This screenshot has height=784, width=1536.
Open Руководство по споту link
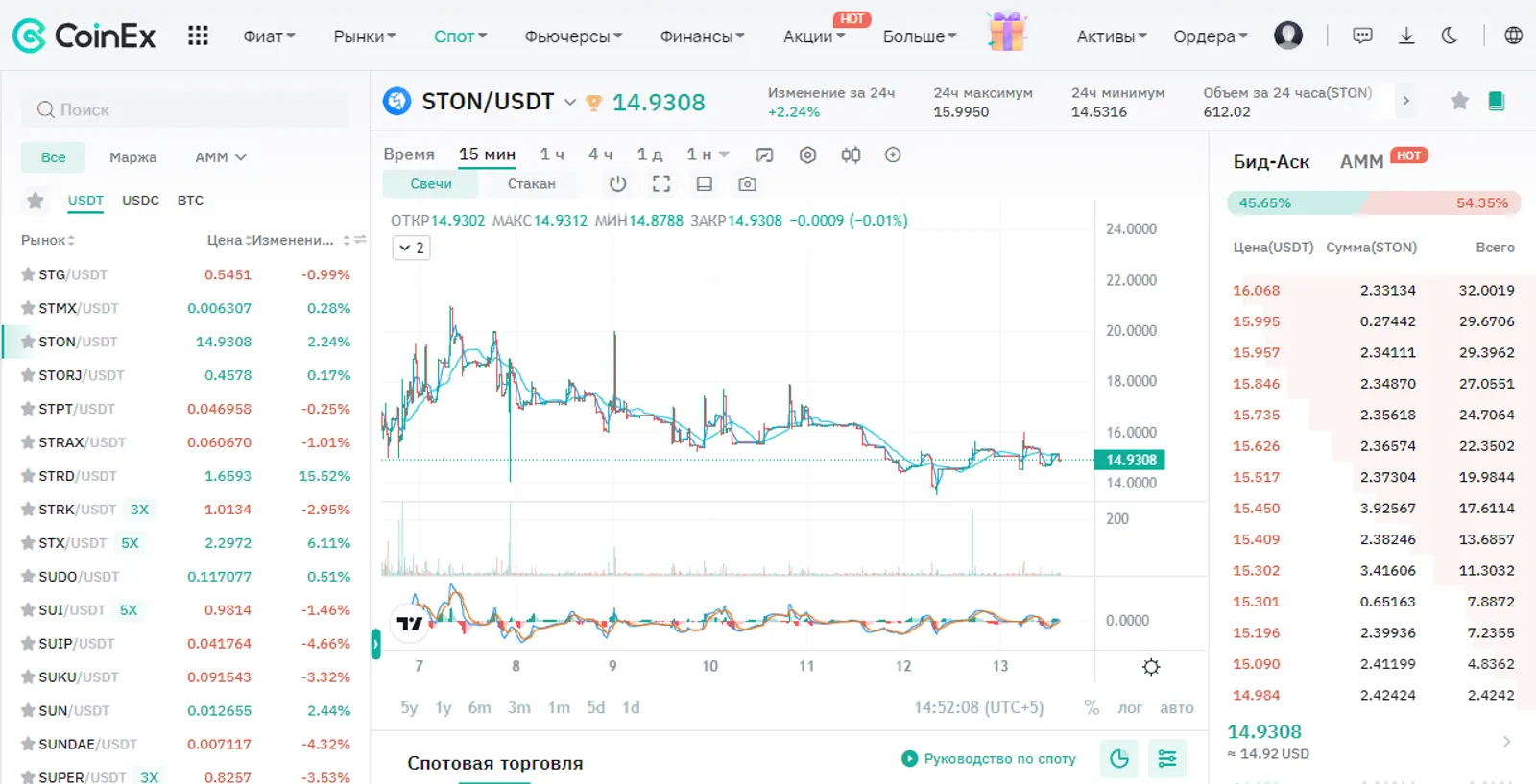(989, 759)
